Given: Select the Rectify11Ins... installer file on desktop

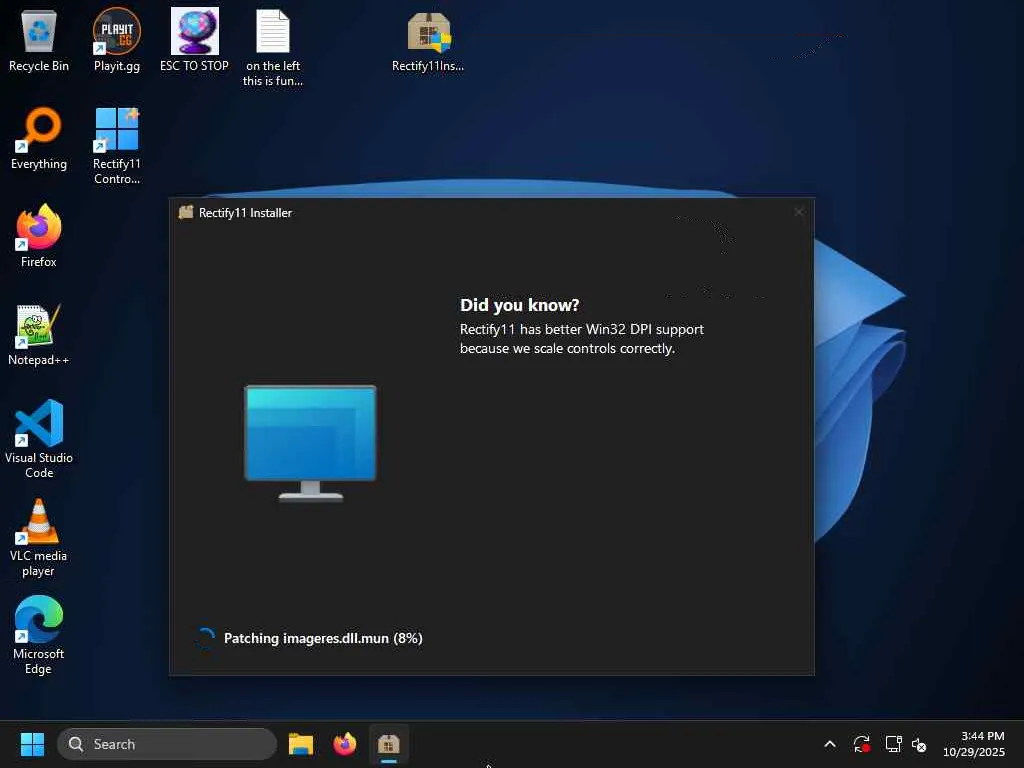Looking at the screenshot, I should pos(428,40).
